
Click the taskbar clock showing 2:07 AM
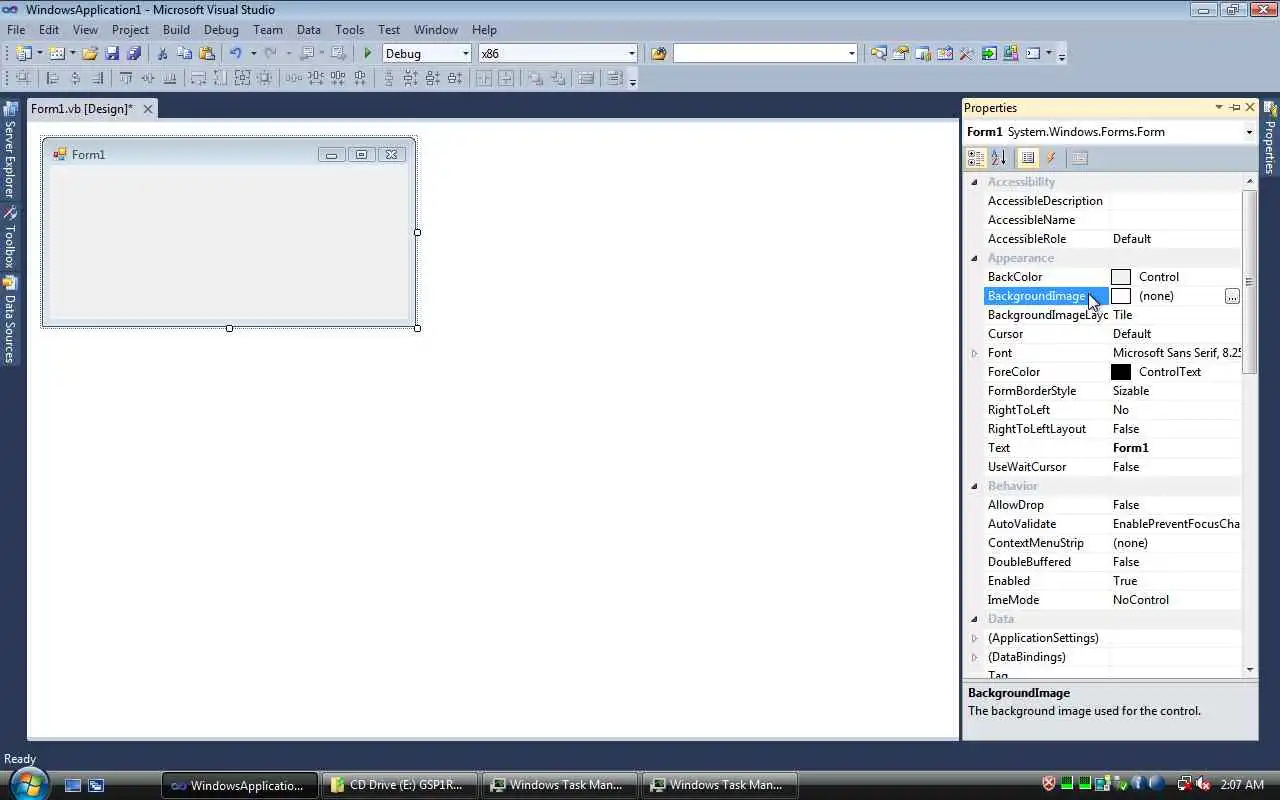[x=1242, y=785]
